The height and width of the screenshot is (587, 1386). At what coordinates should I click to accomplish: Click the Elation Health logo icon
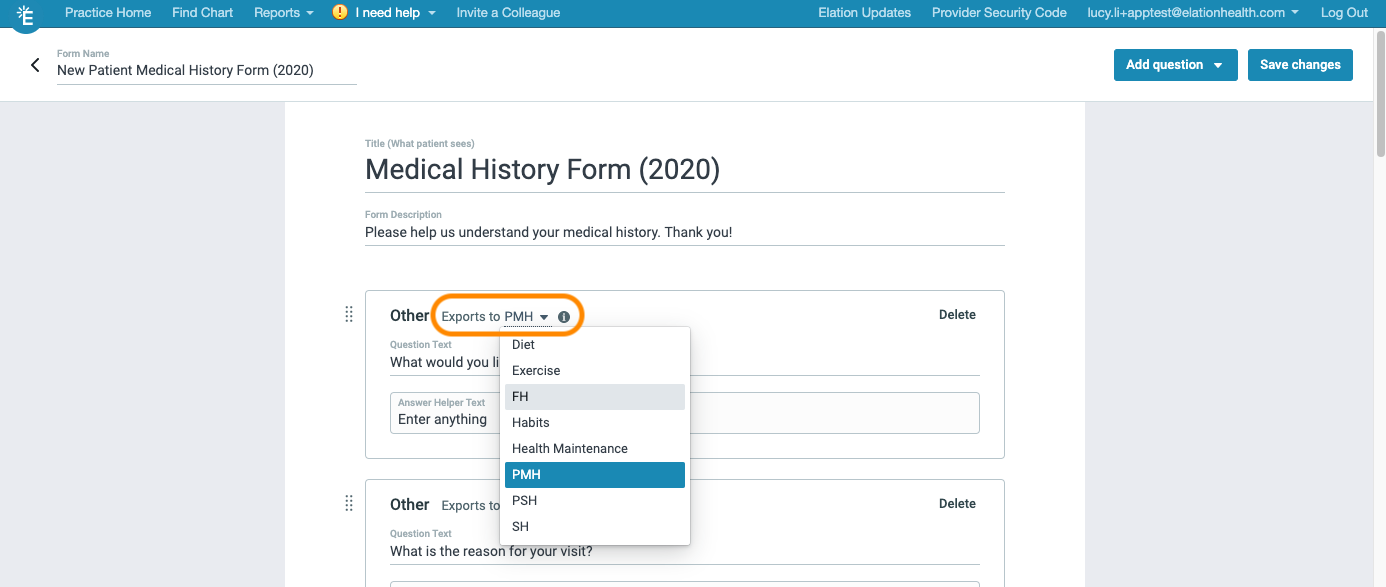coord(27,15)
